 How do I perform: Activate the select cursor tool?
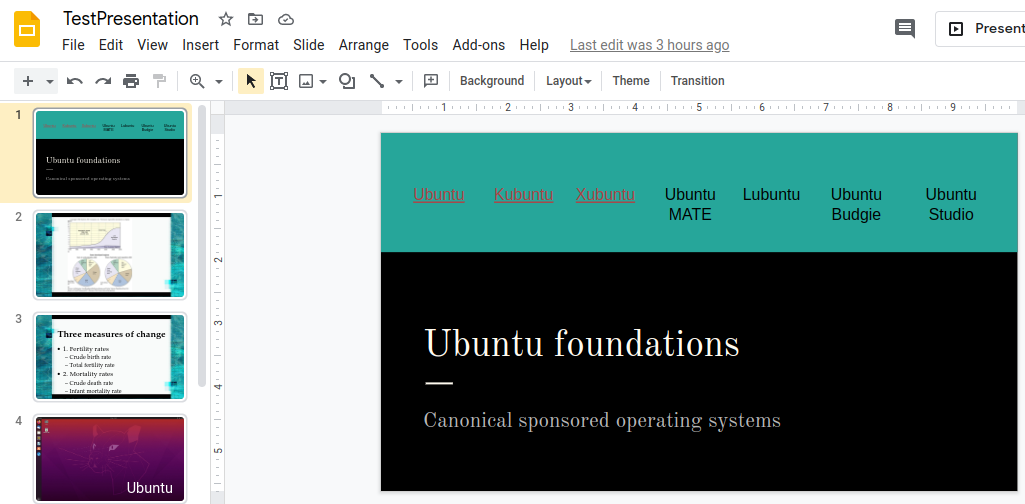pos(250,81)
